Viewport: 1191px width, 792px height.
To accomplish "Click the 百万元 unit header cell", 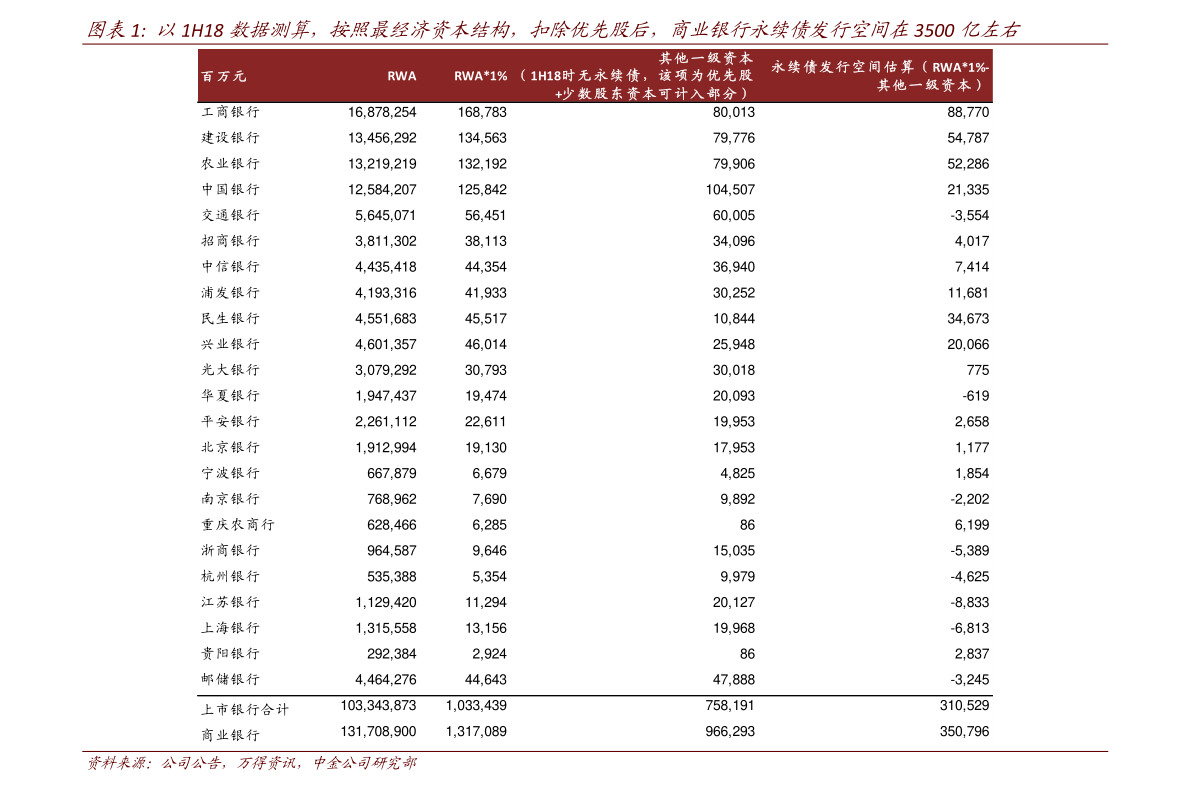I will click(223, 77).
